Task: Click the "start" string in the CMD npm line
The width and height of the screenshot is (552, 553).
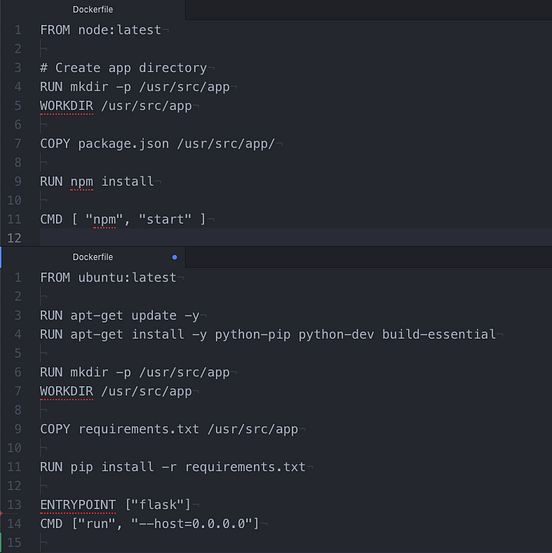Action: [x=165, y=219]
